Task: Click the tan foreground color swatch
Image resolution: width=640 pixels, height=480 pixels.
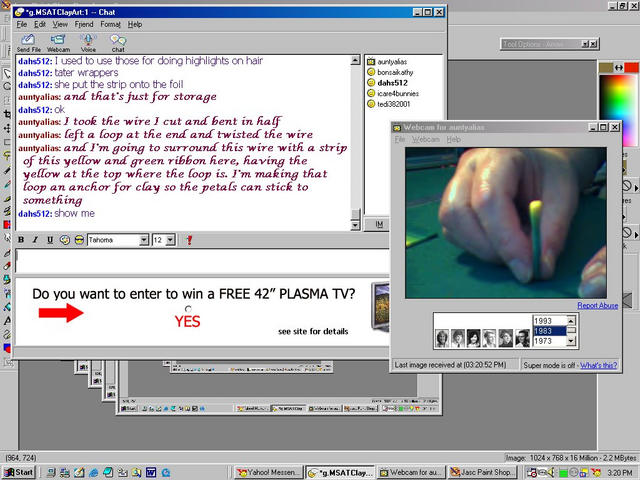Action: coord(606,68)
